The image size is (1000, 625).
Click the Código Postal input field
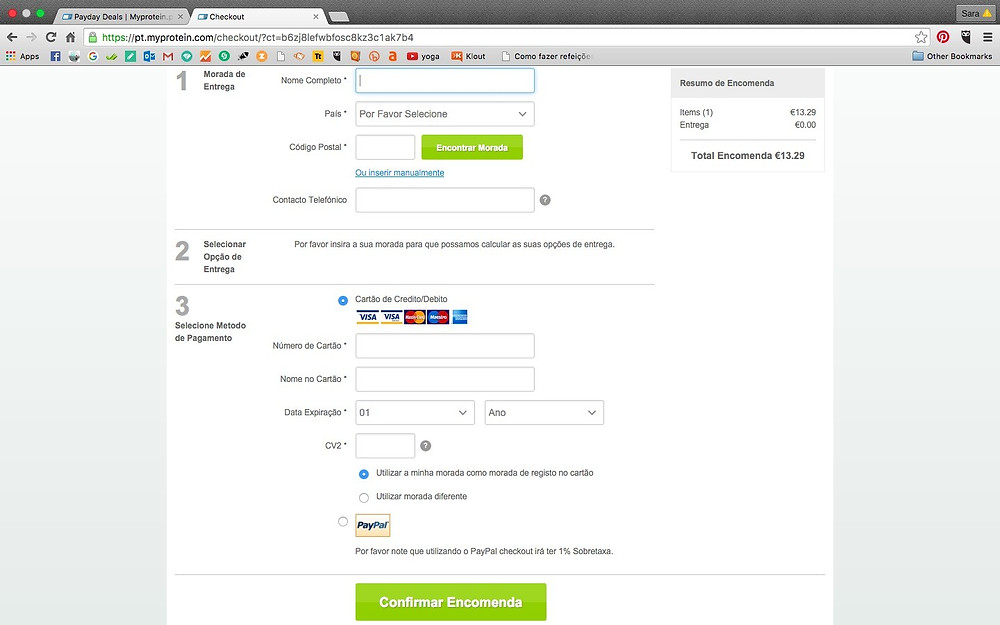385,147
